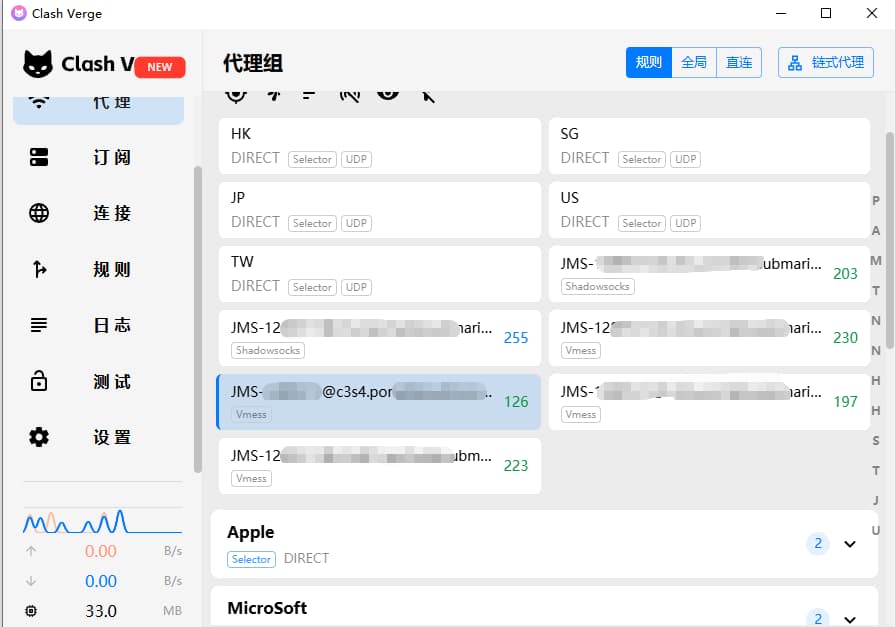895x627 pixels.
Task: Click the delay check wifi icon
Action: click(x=275, y=95)
